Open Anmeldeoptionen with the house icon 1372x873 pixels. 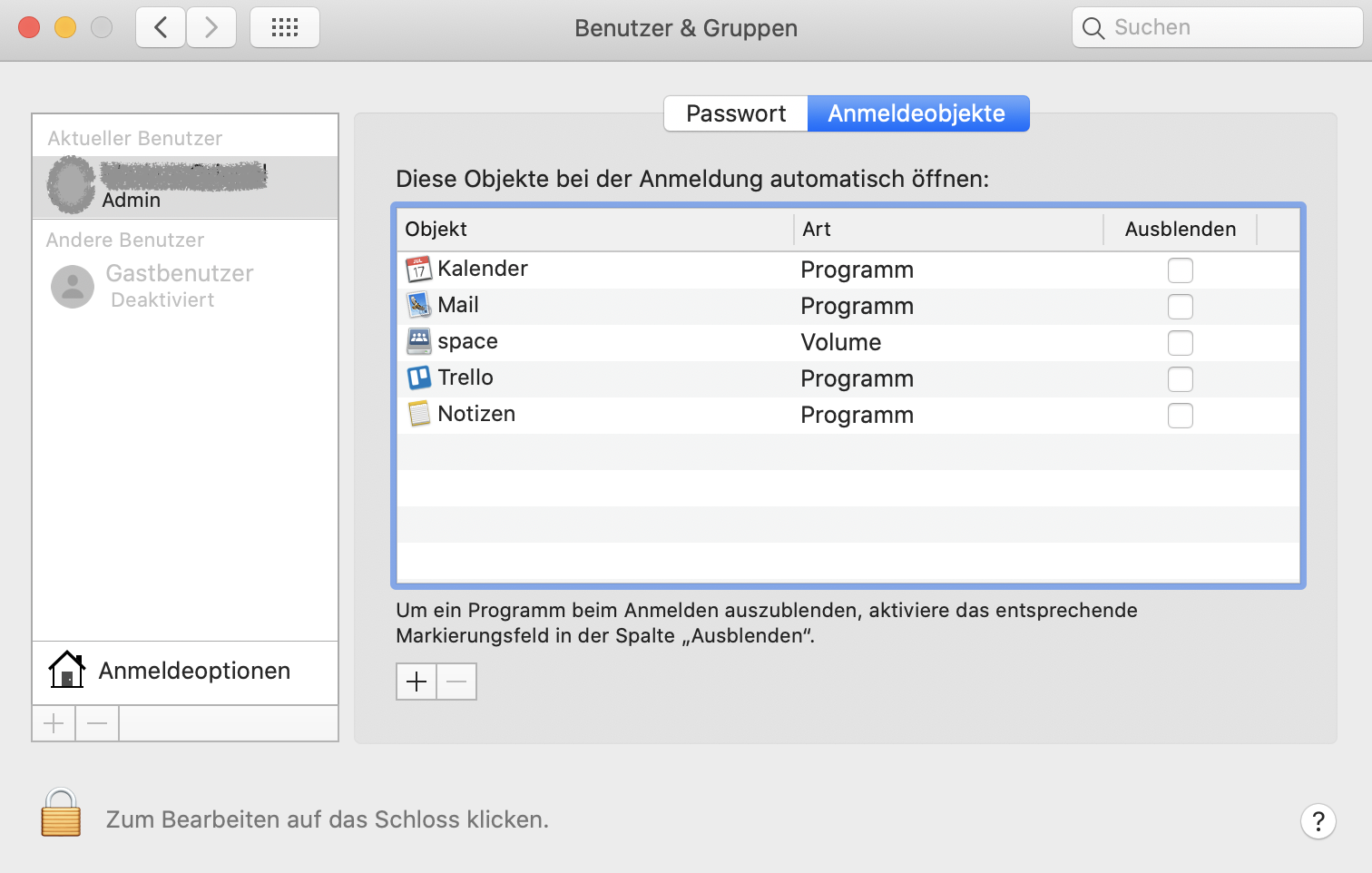click(66, 671)
